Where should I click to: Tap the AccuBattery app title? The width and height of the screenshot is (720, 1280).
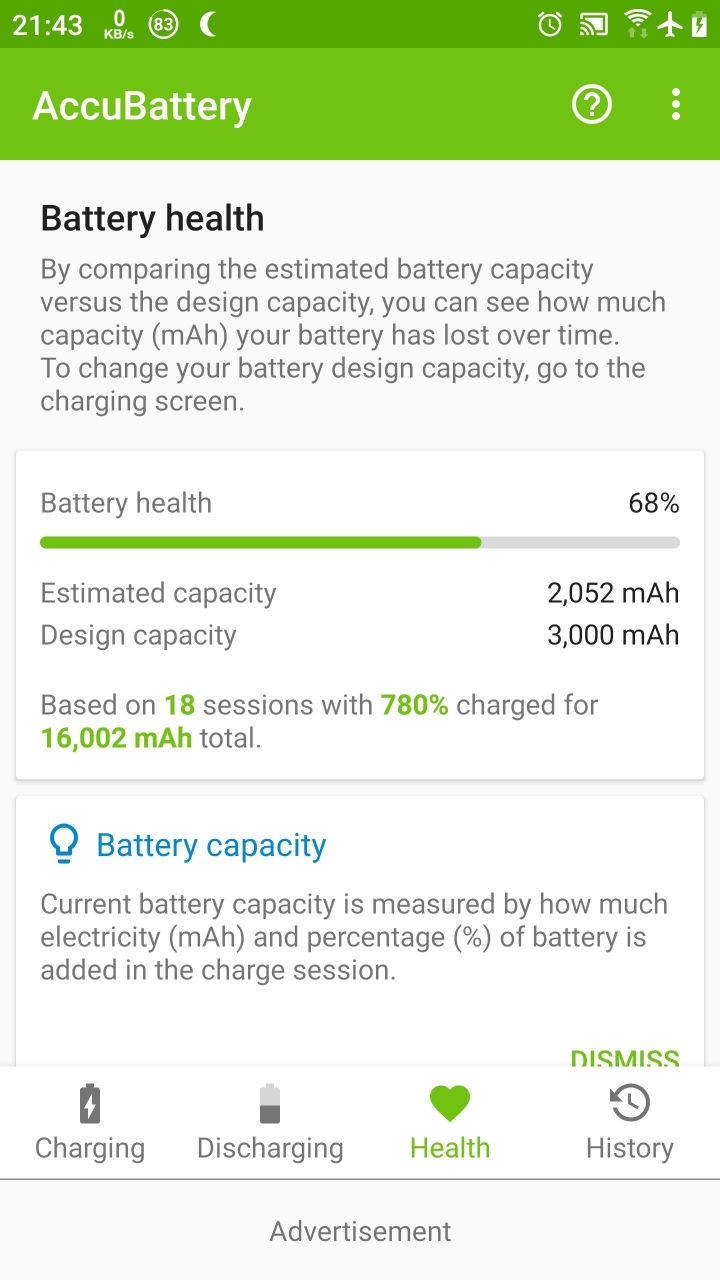(x=142, y=106)
